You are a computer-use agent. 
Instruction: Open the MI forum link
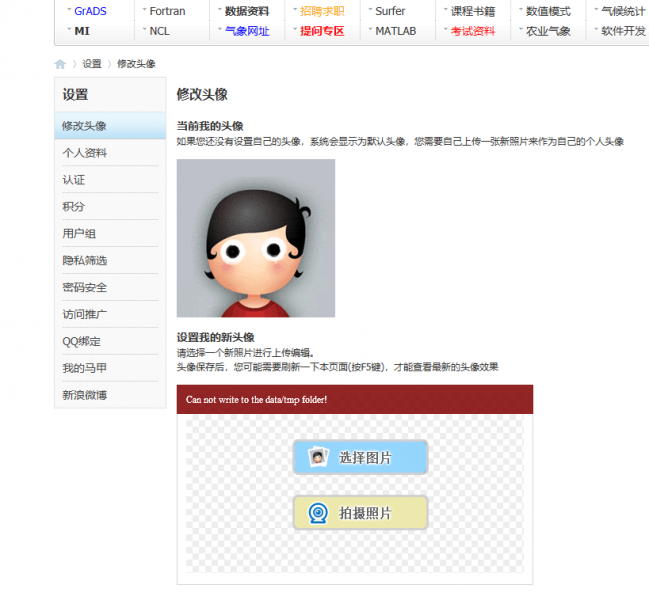(82, 31)
